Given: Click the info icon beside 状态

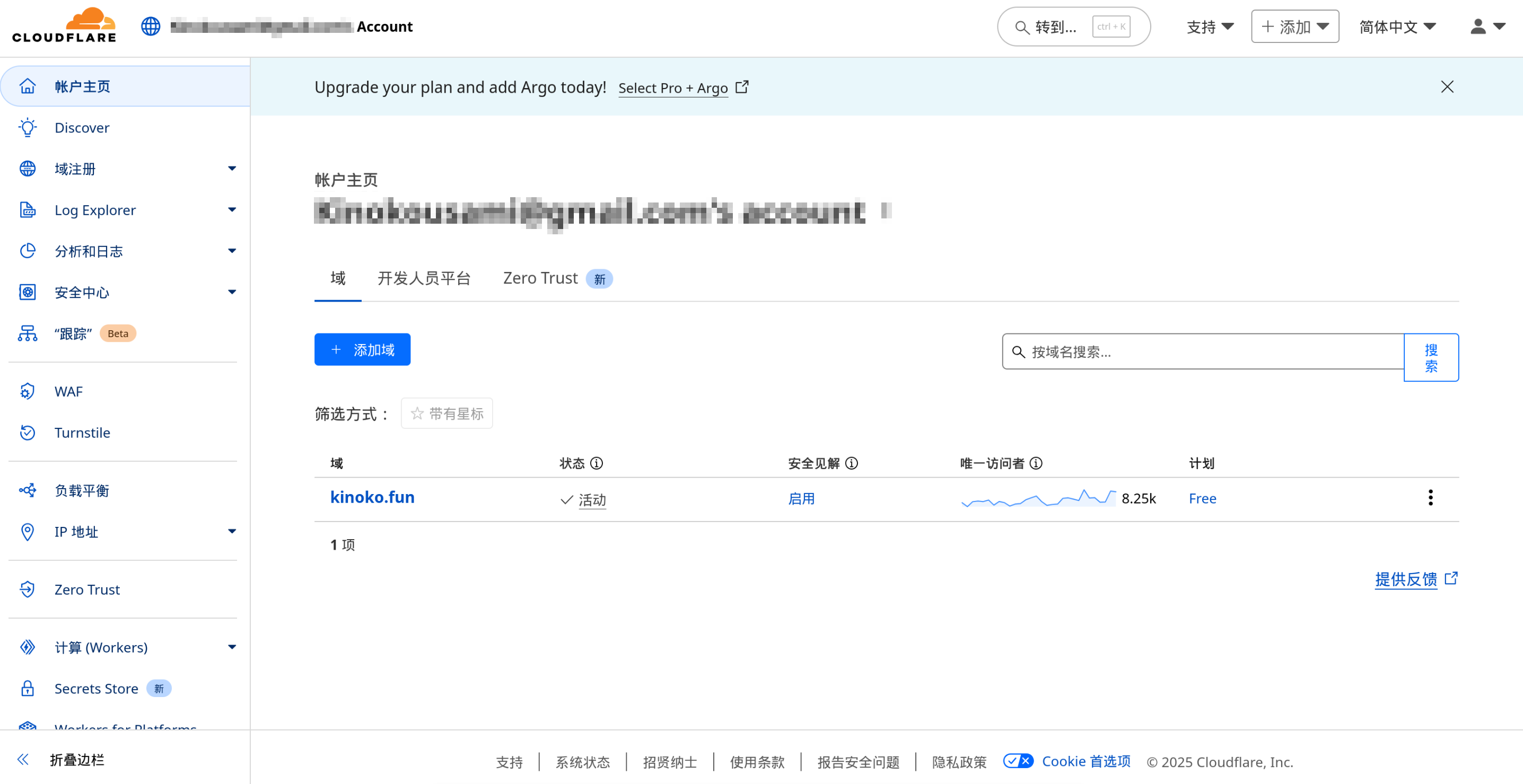Looking at the screenshot, I should click(597, 464).
